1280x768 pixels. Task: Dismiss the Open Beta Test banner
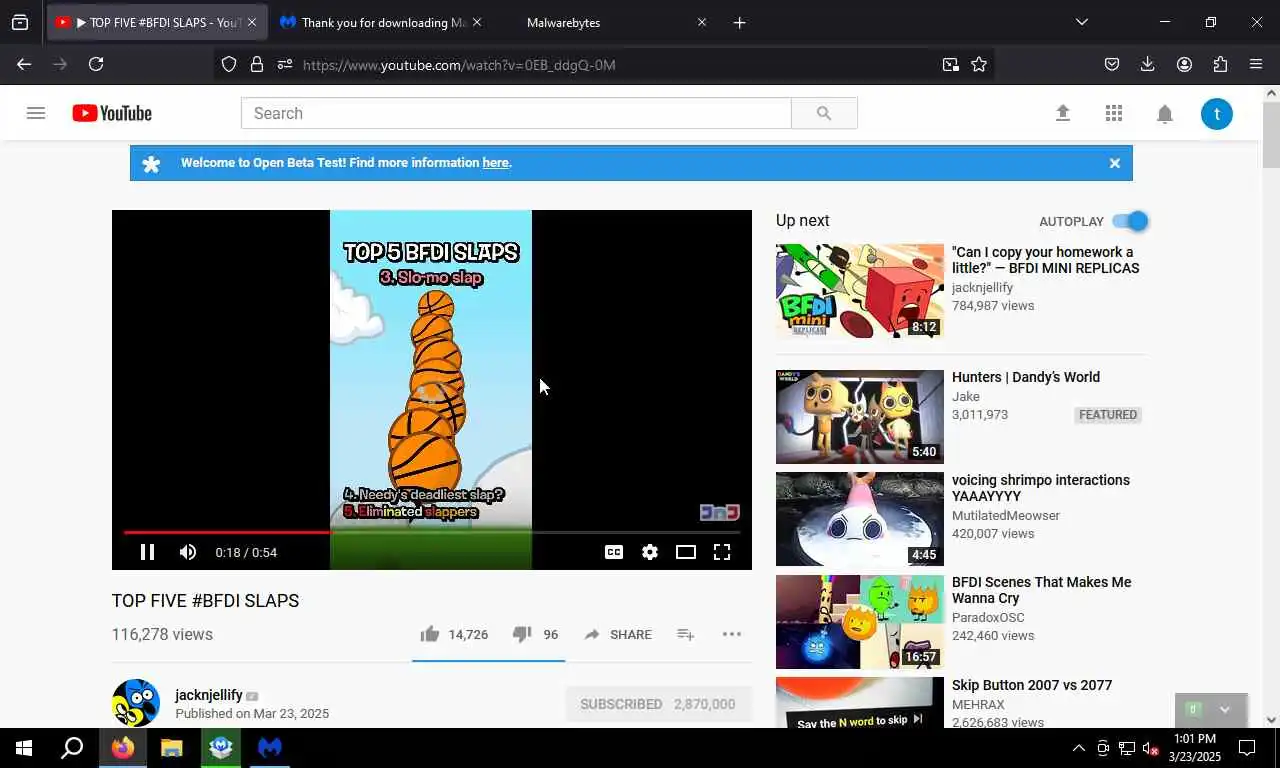(1115, 163)
